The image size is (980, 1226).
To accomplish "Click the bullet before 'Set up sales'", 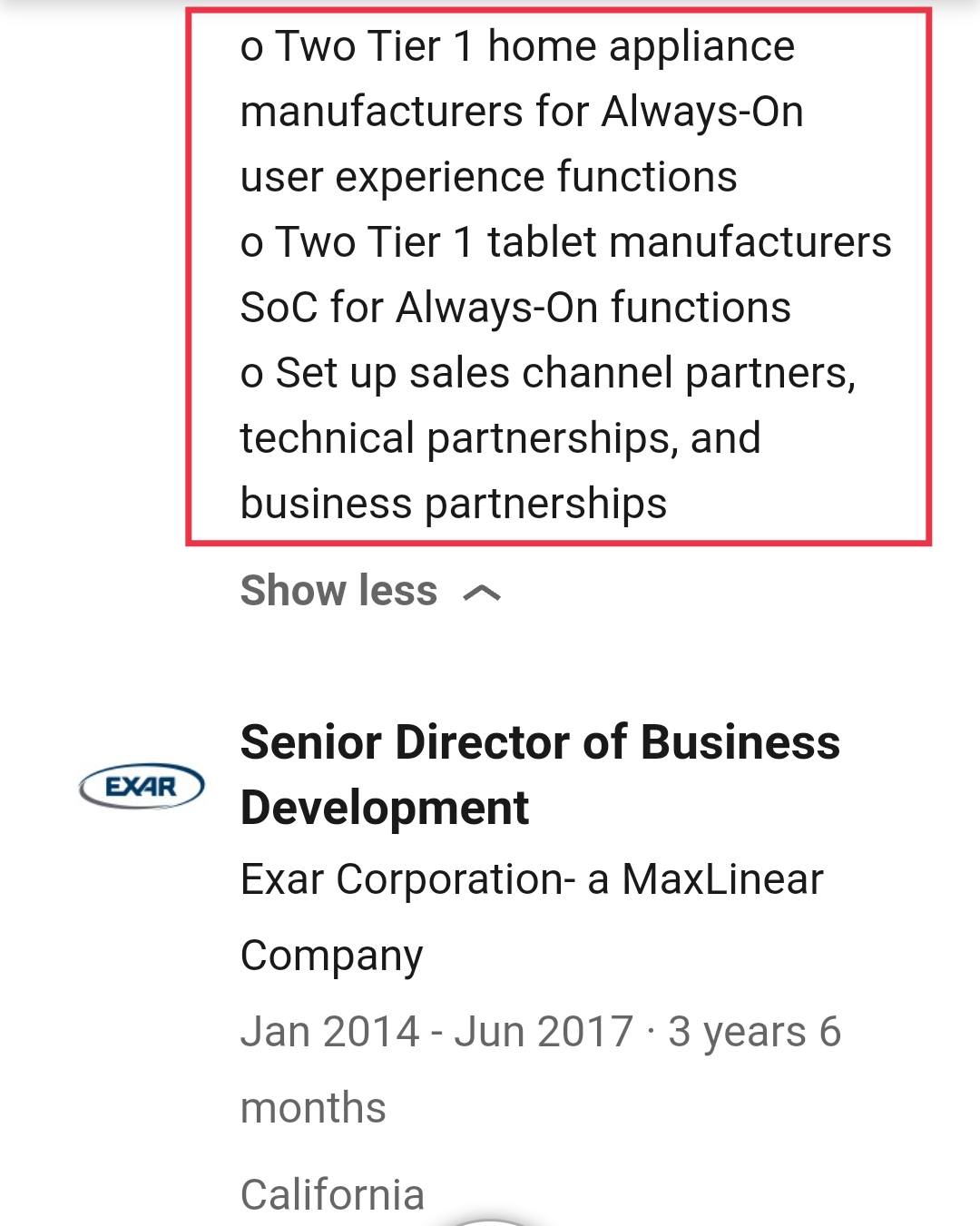I will tap(251, 376).
